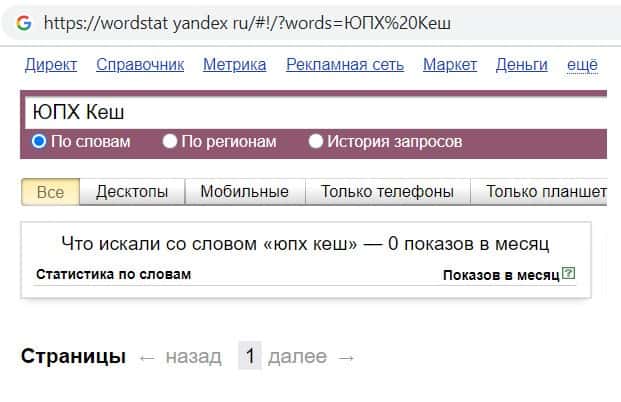Open the Рекламная сеть link
Image resolution: width=621 pixels, height=402 pixels.
[345, 65]
